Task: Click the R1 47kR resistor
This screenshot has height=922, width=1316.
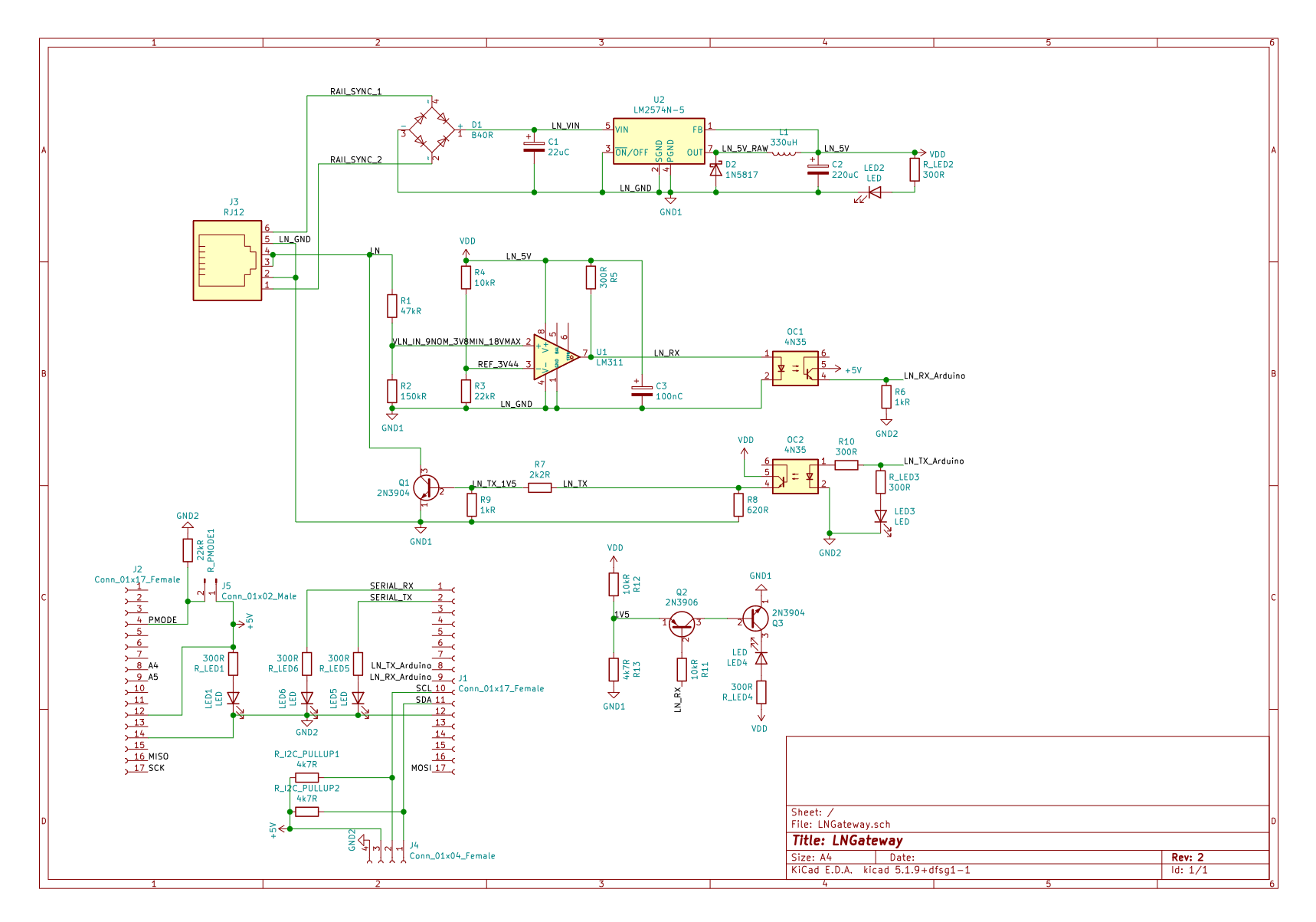Action: 392,306
